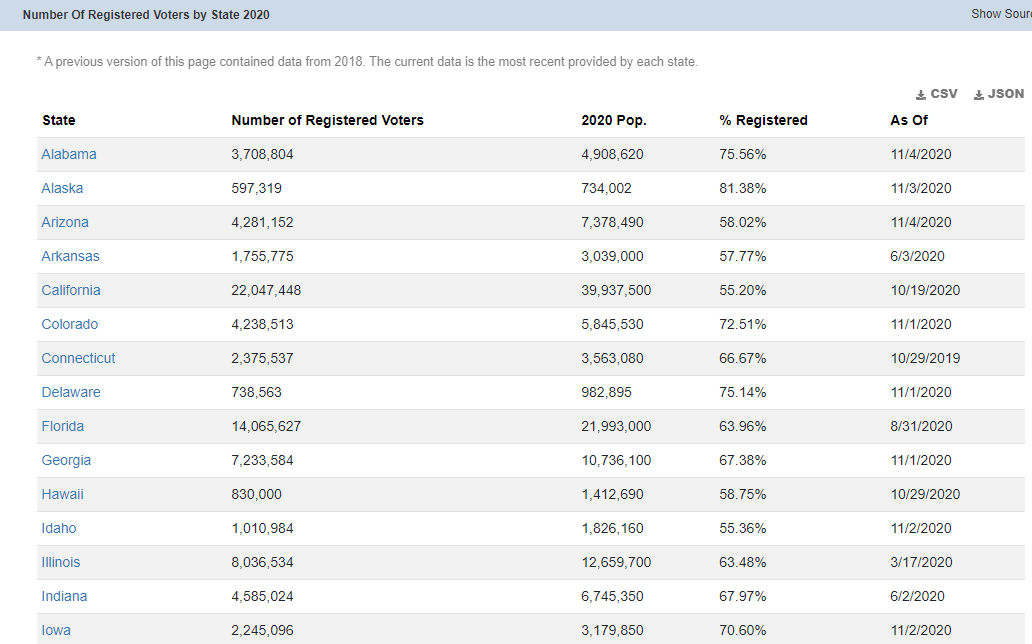Click the 58.75% registered value for Hawaii
The image size is (1032, 644).
tap(742, 495)
